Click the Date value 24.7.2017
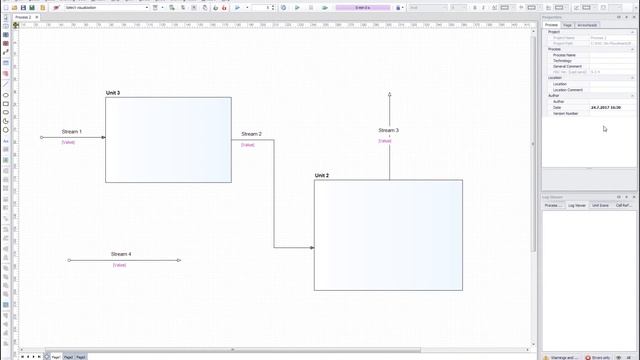The image size is (640, 360). (x=606, y=107)
